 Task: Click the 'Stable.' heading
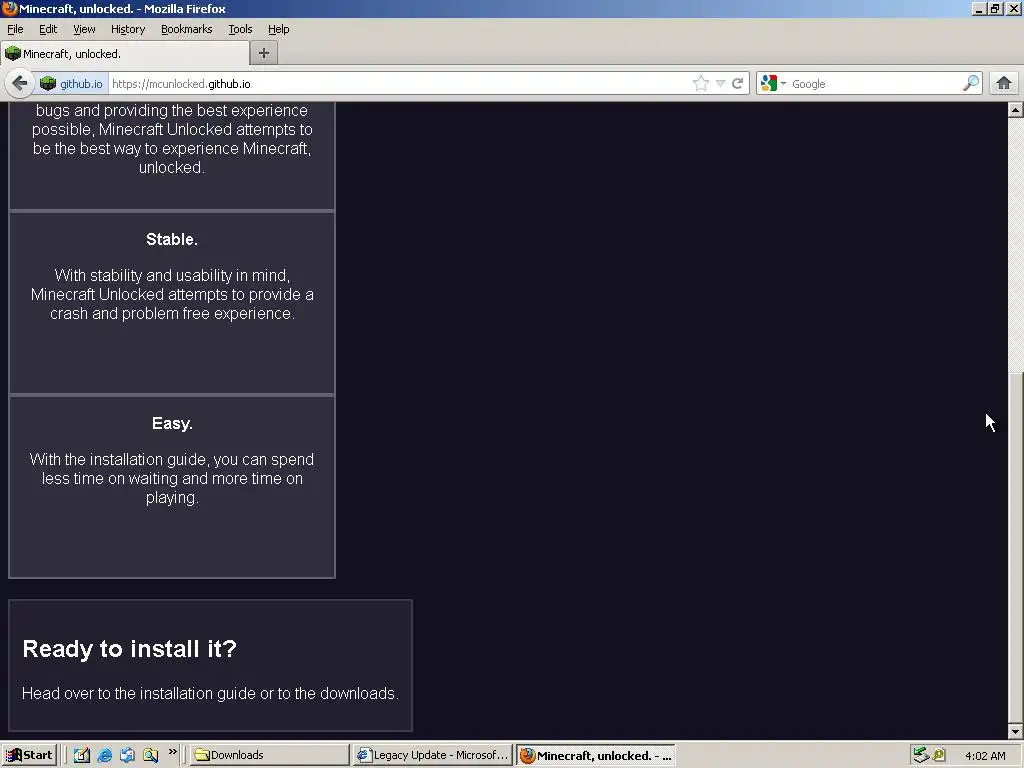click(x=172, y=240)
